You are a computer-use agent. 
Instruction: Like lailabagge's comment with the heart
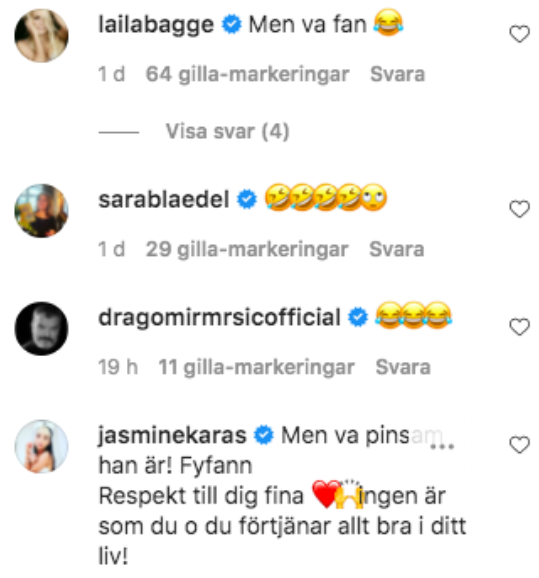coord(519,34)
